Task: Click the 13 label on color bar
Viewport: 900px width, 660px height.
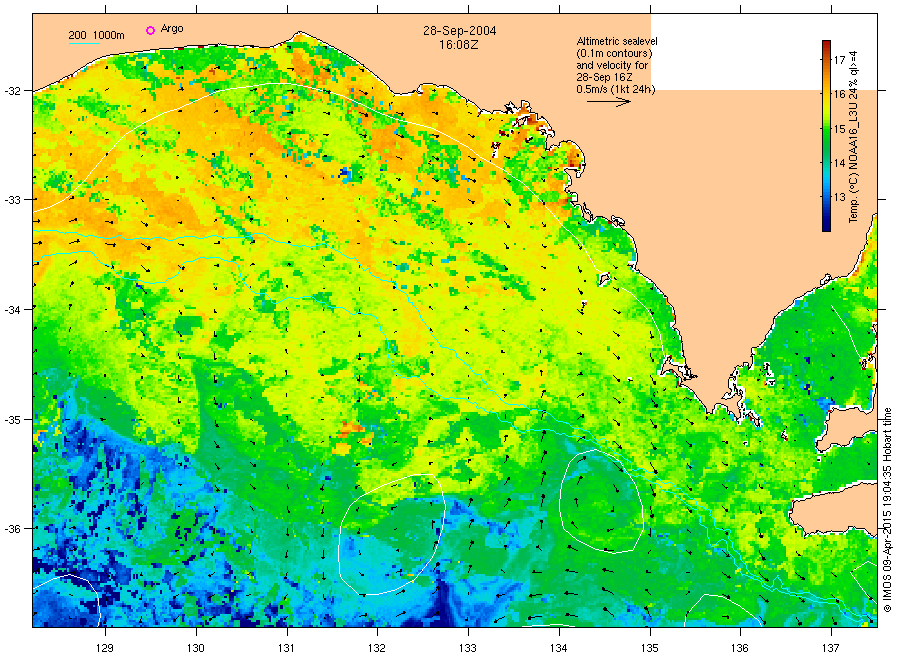Action: pyautogui.click(x=839, y=197)
